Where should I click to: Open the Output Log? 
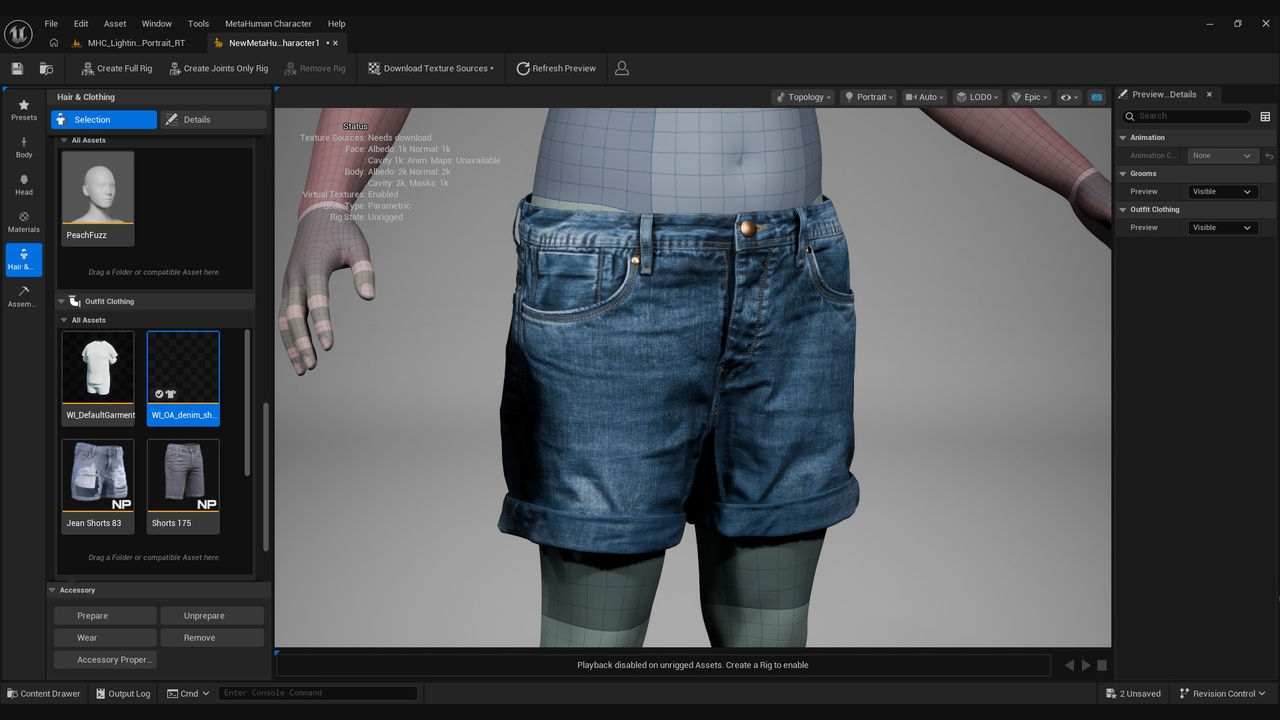(x=123, y=693)
